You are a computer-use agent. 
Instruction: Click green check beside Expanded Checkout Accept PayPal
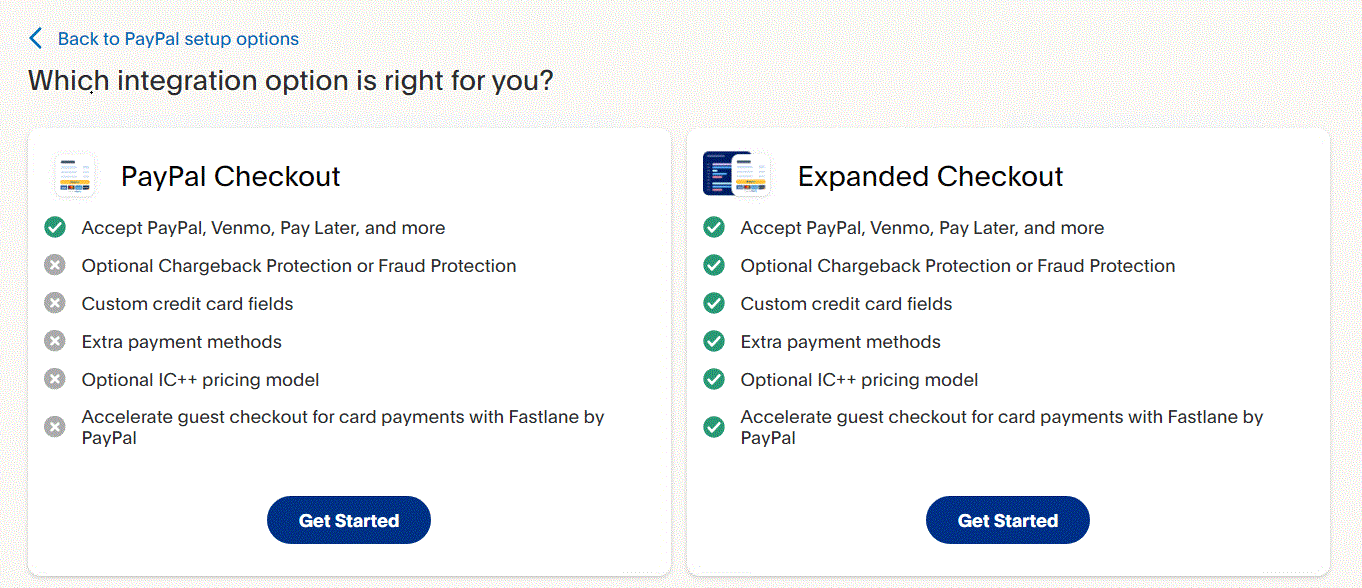tap(714, 228)
